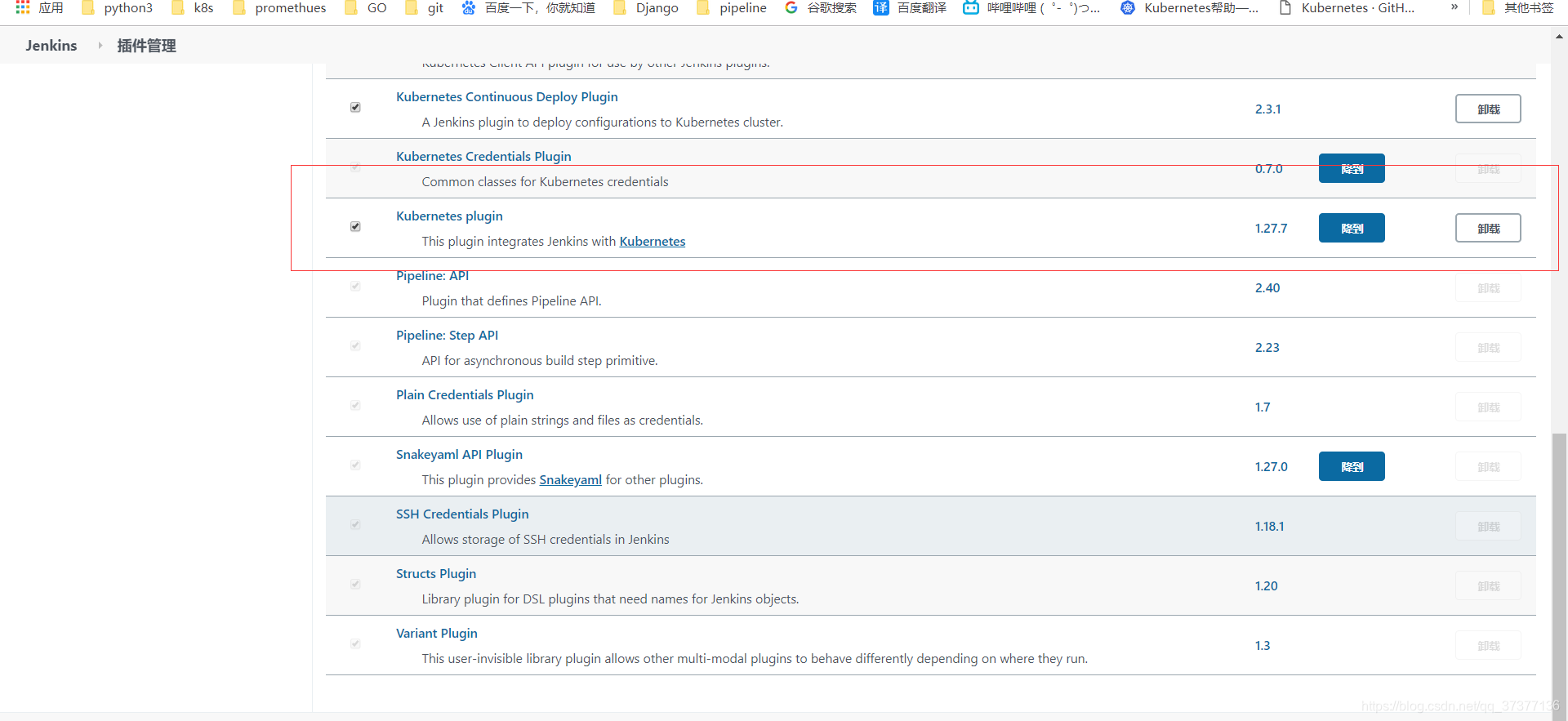
Task: Open the Snakeyaml API Plugin link
Action: 459,455
